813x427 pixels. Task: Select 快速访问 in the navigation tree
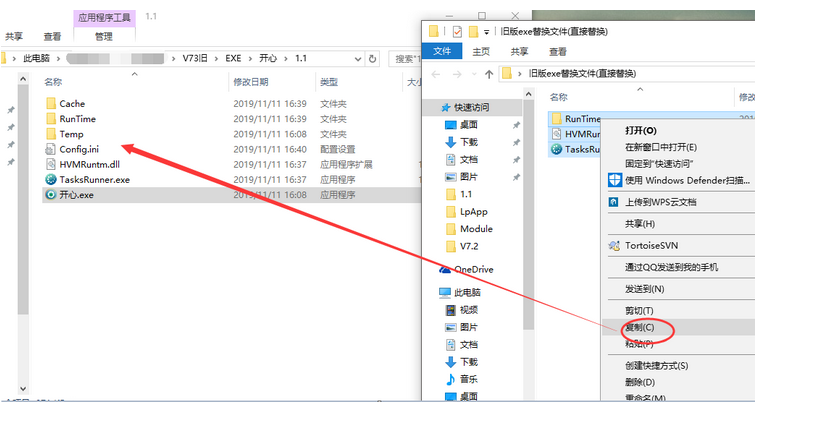(x=471, y=107)
